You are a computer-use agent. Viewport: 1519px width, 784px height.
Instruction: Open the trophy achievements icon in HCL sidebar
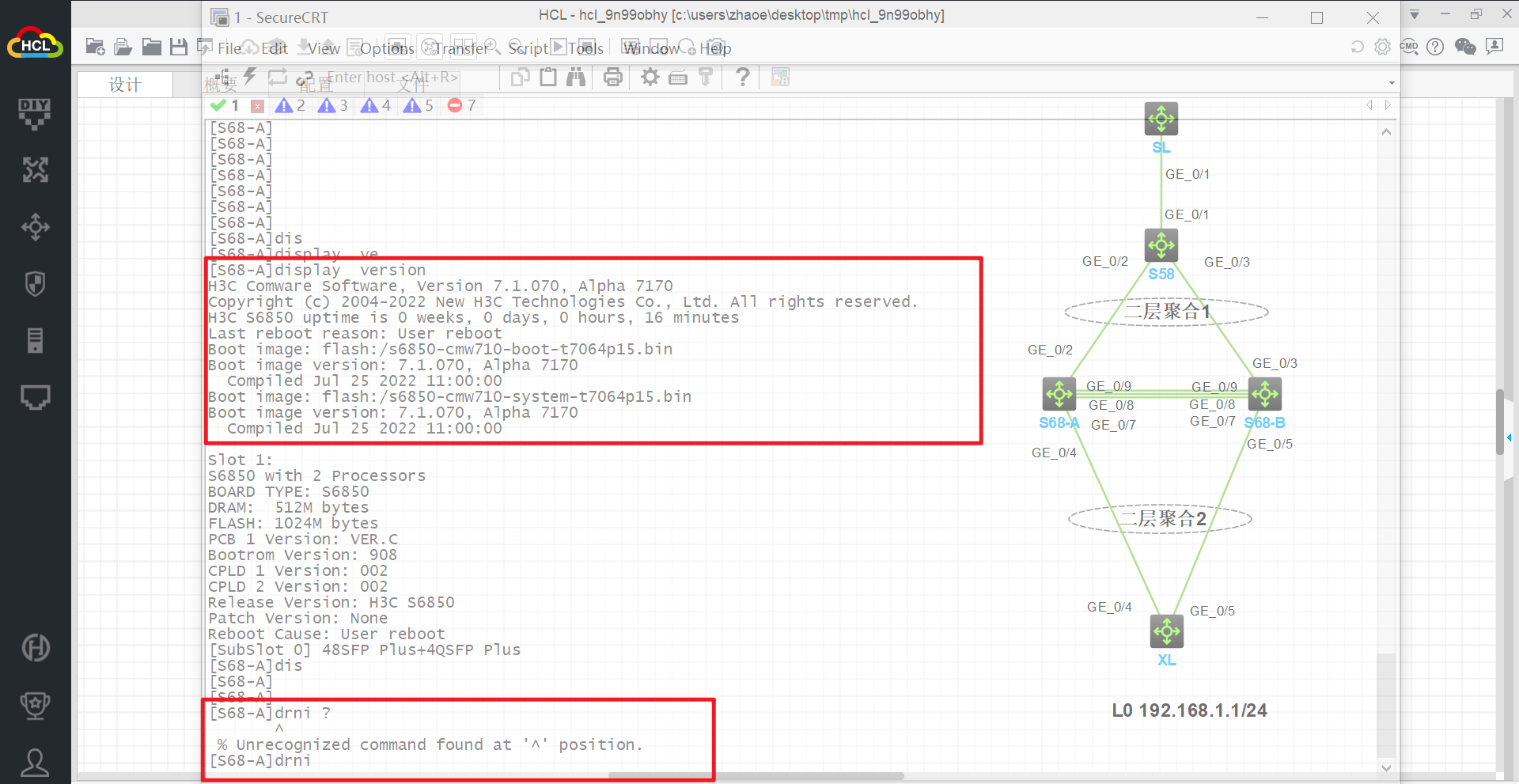click(x=35, y=705)
